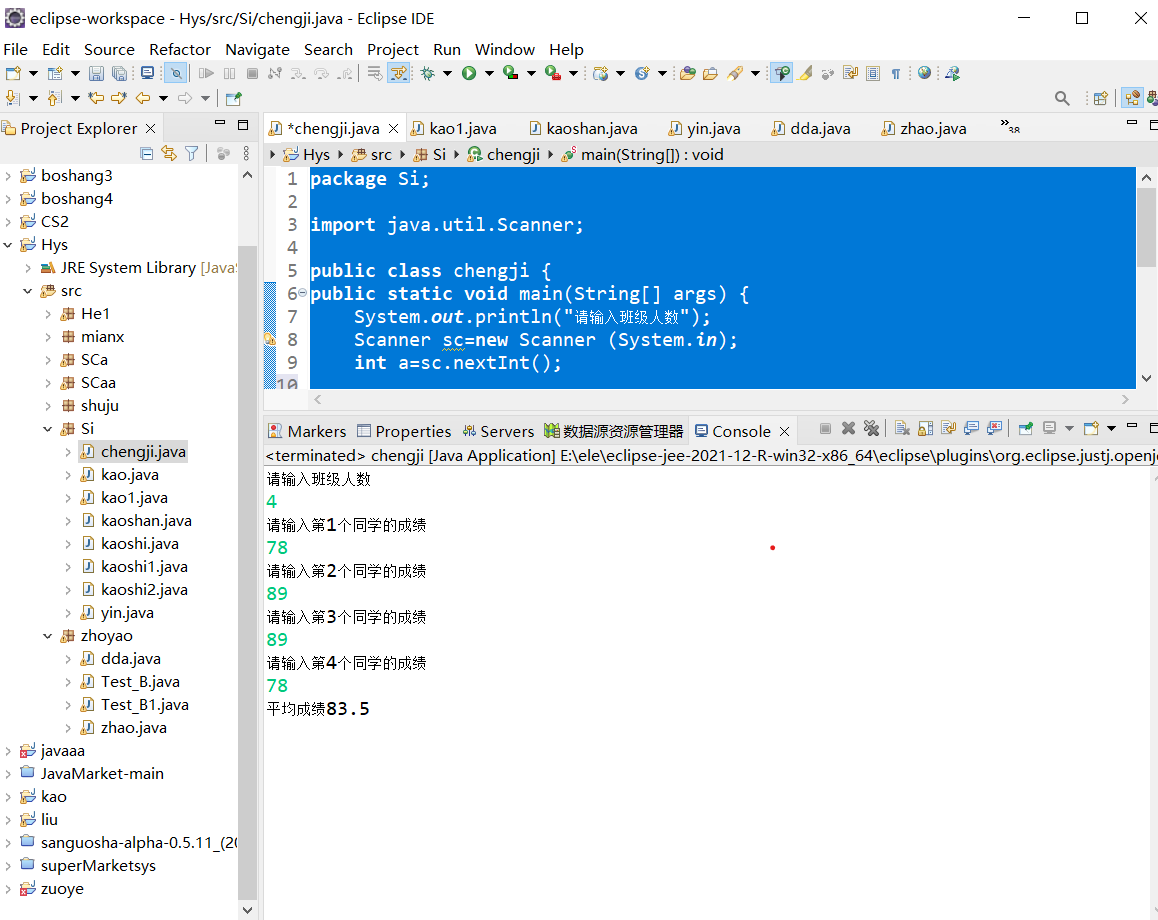Collapse the Hys project node
This screenshot has width=1158, height=920.
tap(7, 244)
